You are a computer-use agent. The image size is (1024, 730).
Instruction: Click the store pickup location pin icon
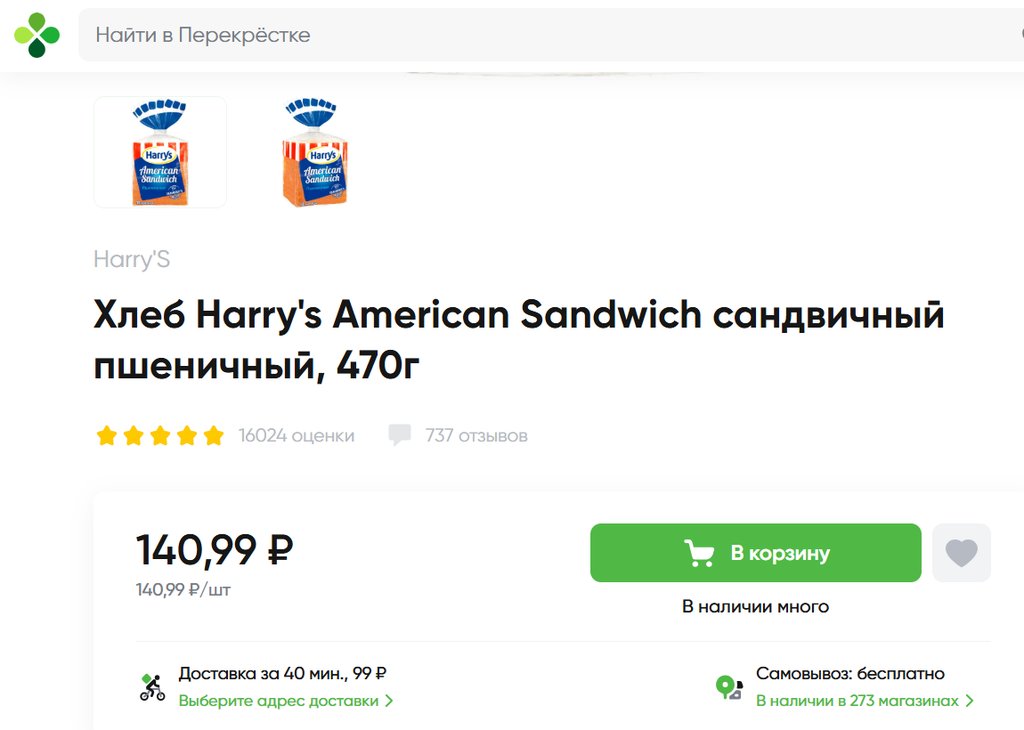pyautogui.click(x=728, y=687)
